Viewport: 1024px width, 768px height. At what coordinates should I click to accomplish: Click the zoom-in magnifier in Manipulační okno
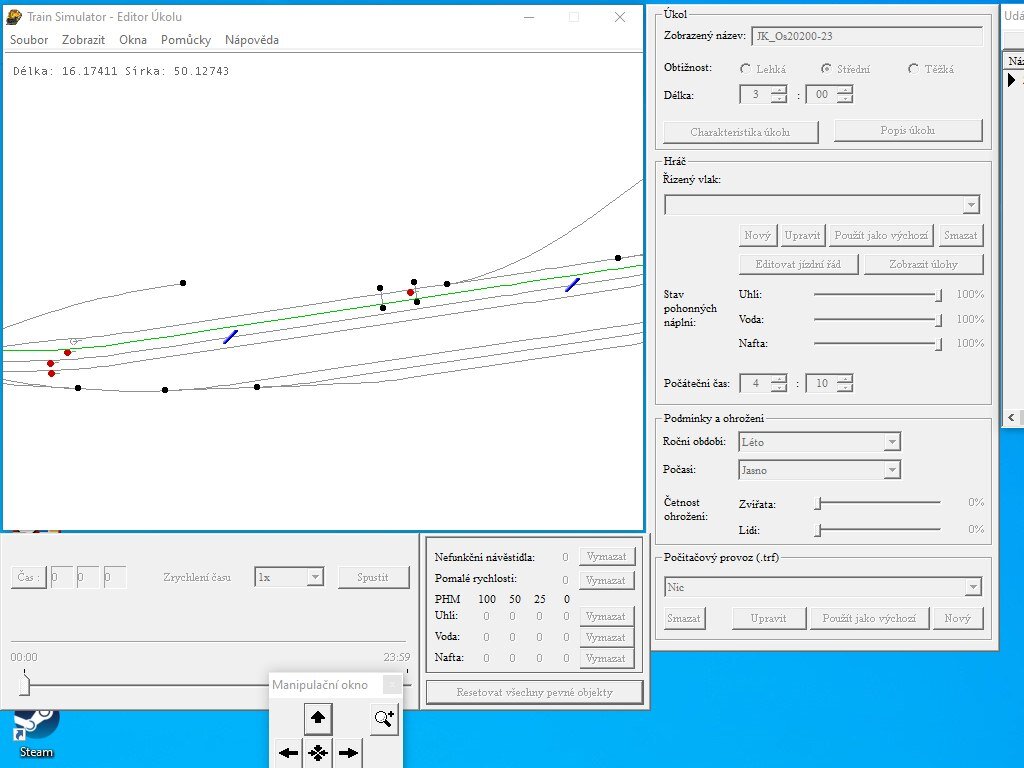(x=384, y=718)
